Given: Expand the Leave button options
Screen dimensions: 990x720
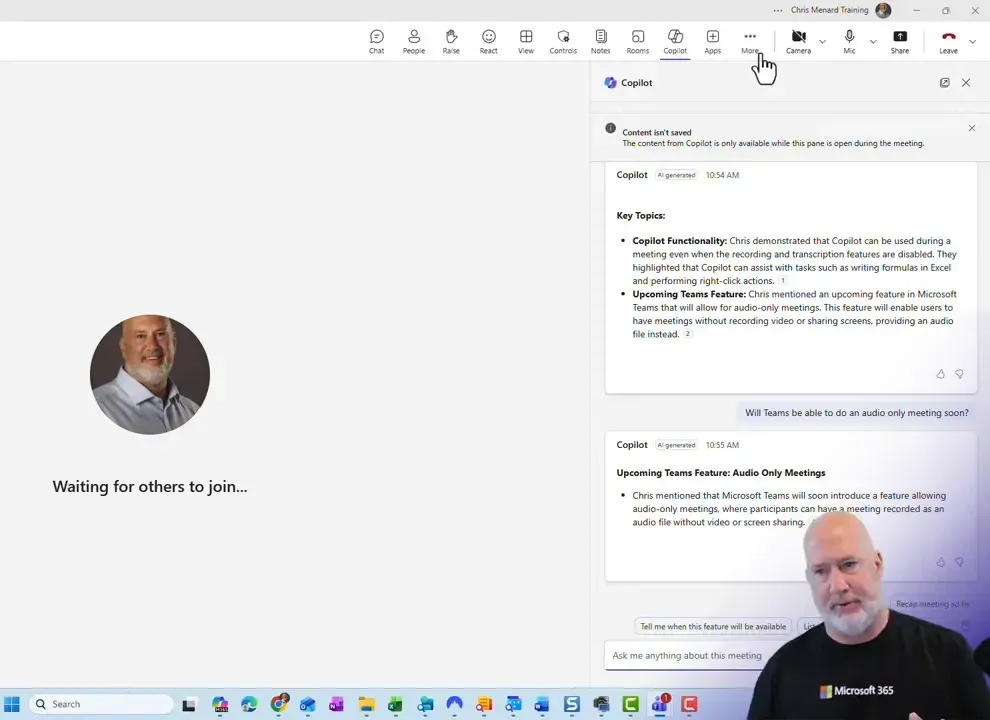Looking at the screenshot, I should coord(971,42).
